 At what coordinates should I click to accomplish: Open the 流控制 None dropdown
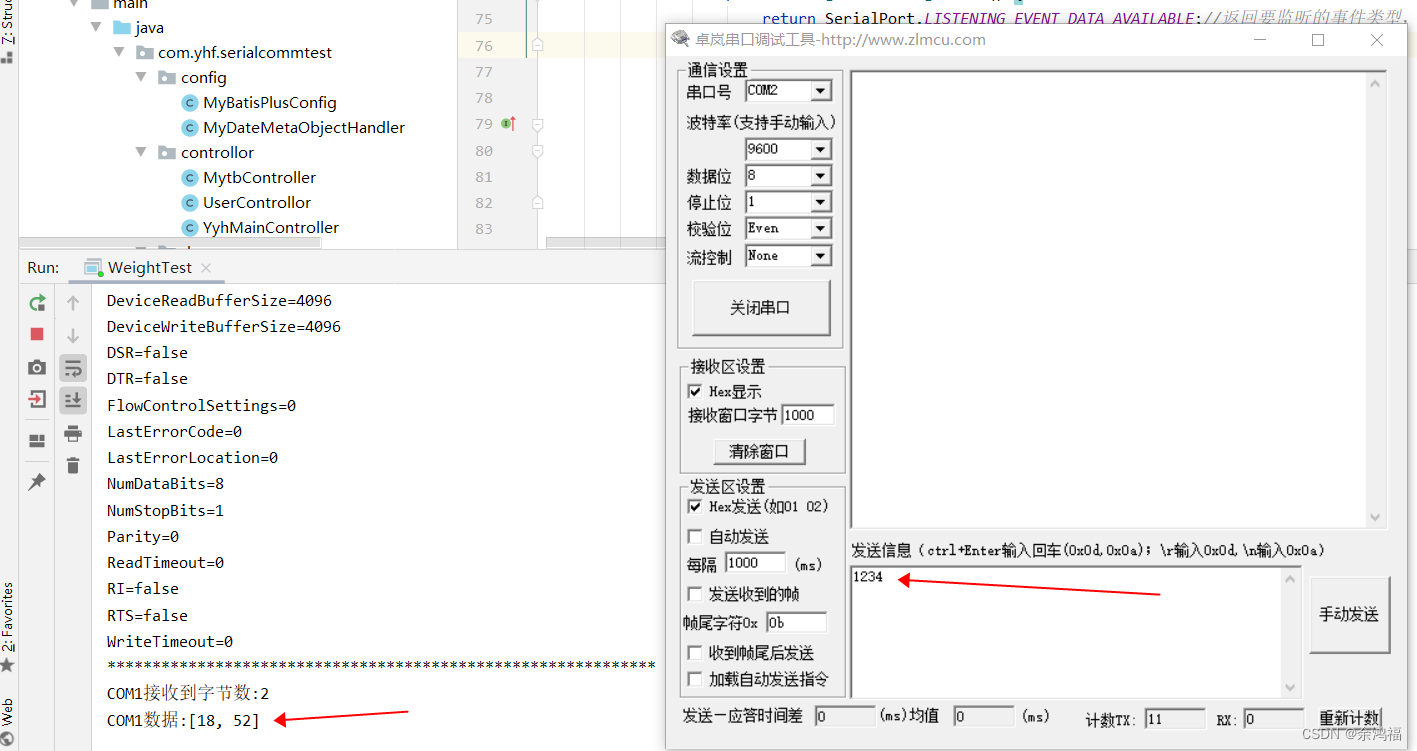pyautogui.click(x=820, y=256)
